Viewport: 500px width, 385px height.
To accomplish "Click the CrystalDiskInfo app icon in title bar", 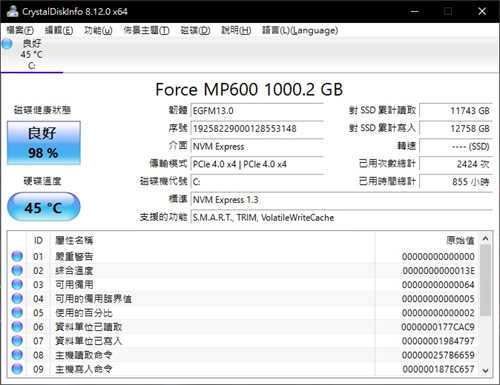I will coord(12,11).
